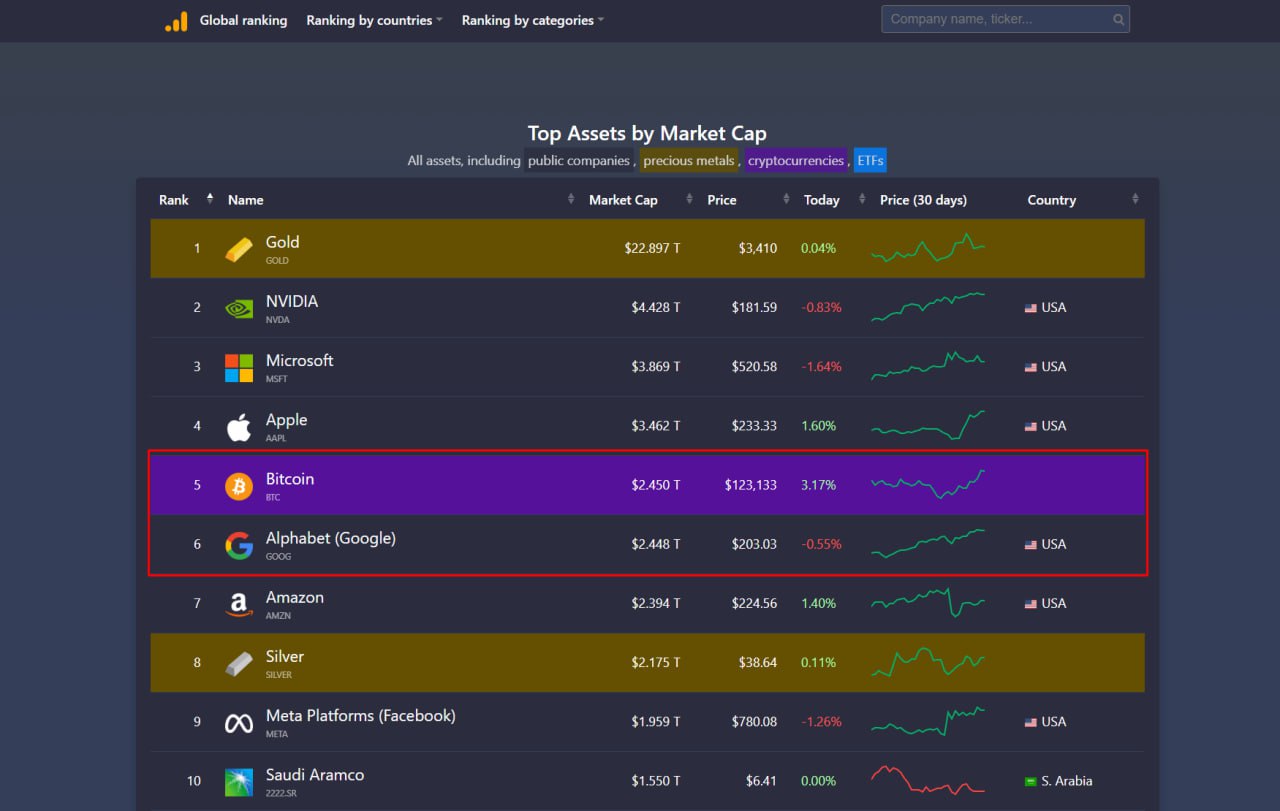Filter by ETFs tag

[870, 160]
